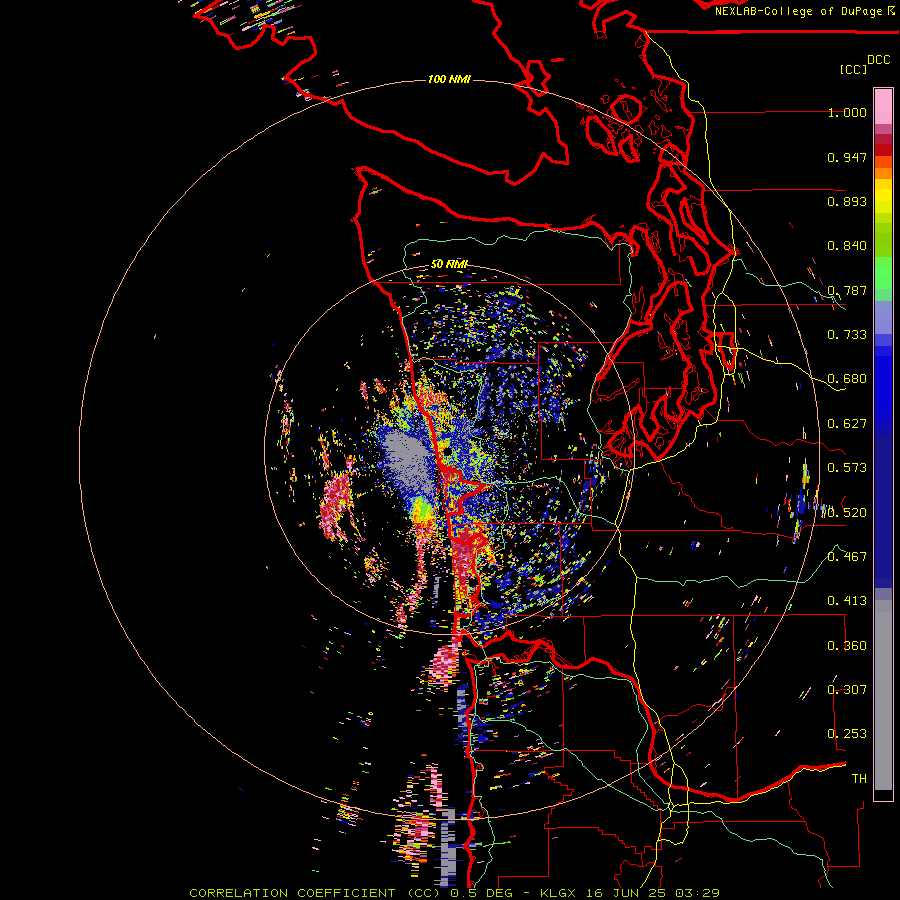Click the 0.573 scale value
This screenshot has width=900, height=900.
tap(847, 468)
